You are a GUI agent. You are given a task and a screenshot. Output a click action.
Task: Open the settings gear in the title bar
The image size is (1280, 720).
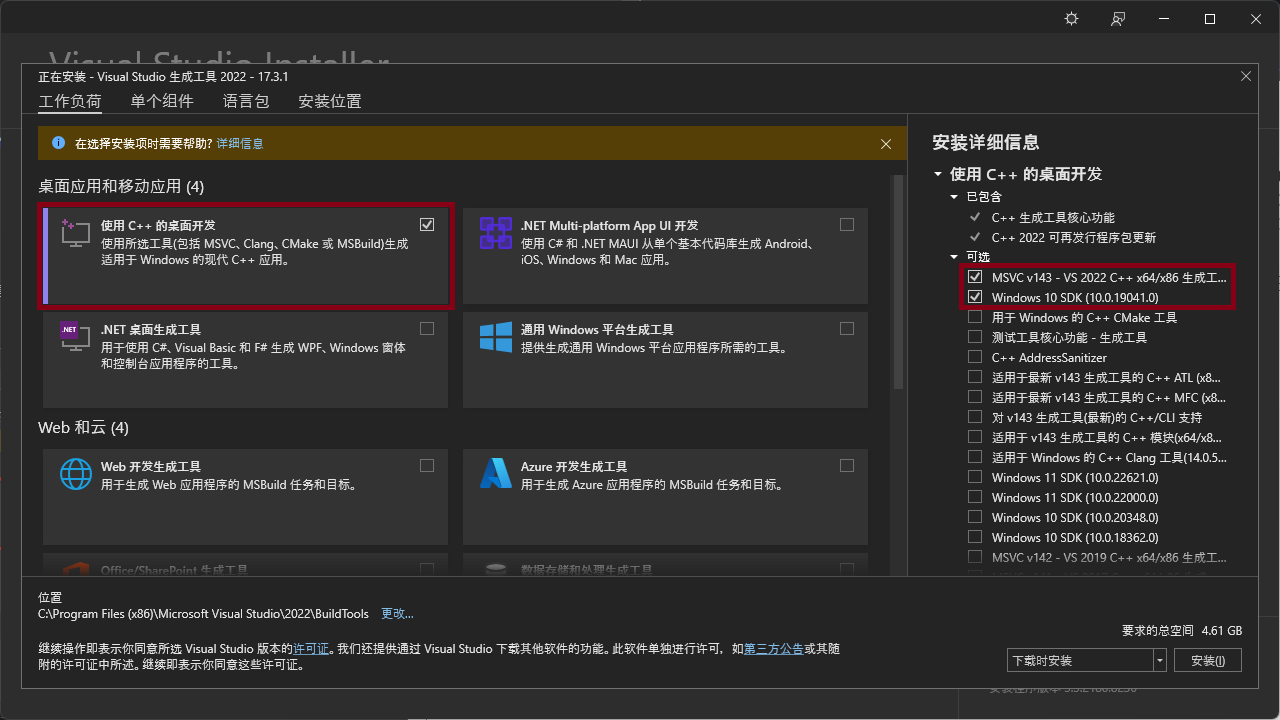[1070, 18]
